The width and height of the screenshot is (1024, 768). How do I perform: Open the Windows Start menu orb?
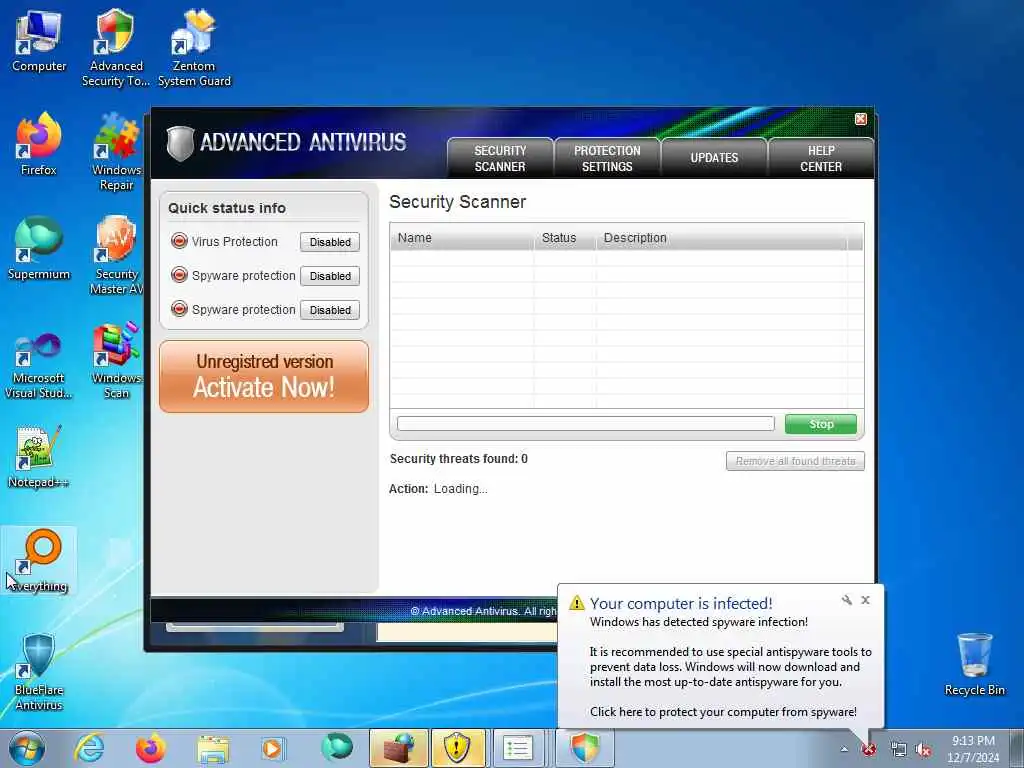tap(27, 748)
